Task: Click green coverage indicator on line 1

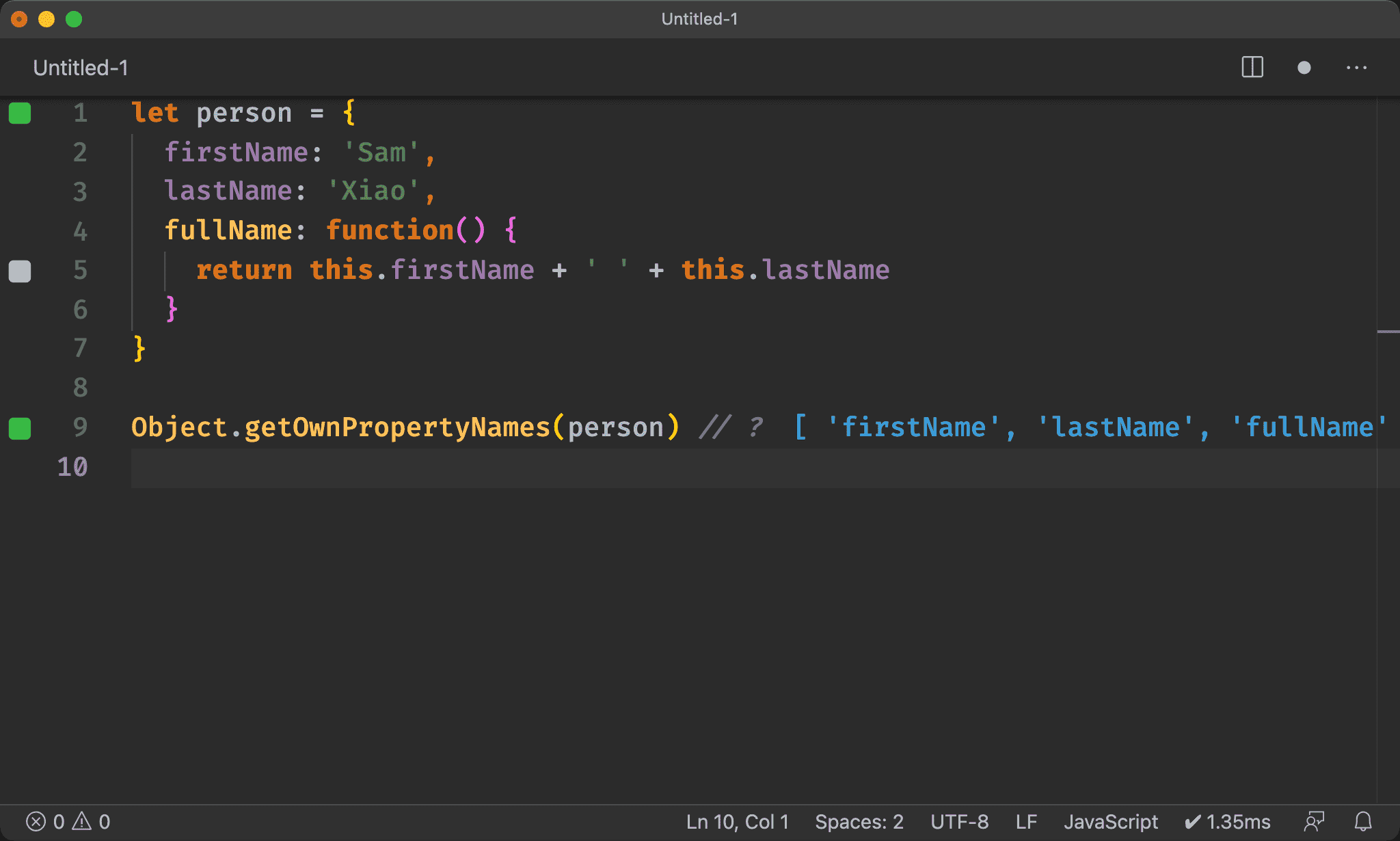Action: [20, 113]
